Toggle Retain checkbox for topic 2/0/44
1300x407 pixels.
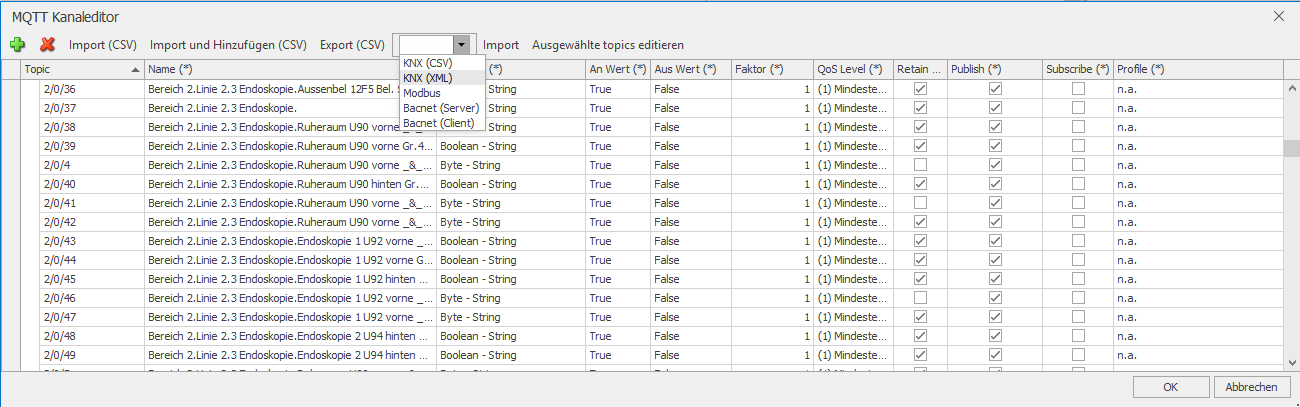920,260
